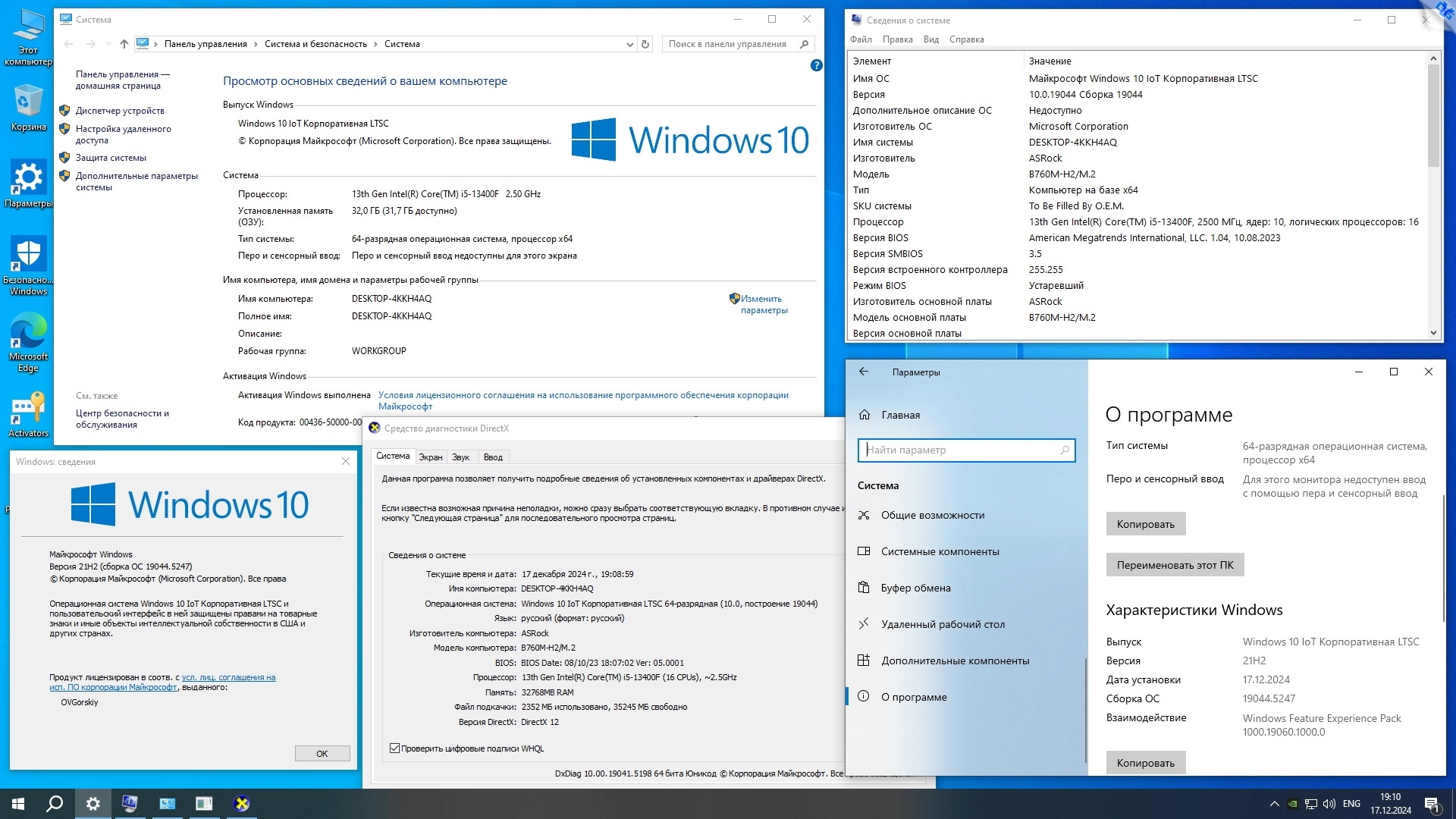Image resolution: width=1456 pixels, height=819 pixels.
Task: Show hidden system tray icons
Action: pos(1274,804)
